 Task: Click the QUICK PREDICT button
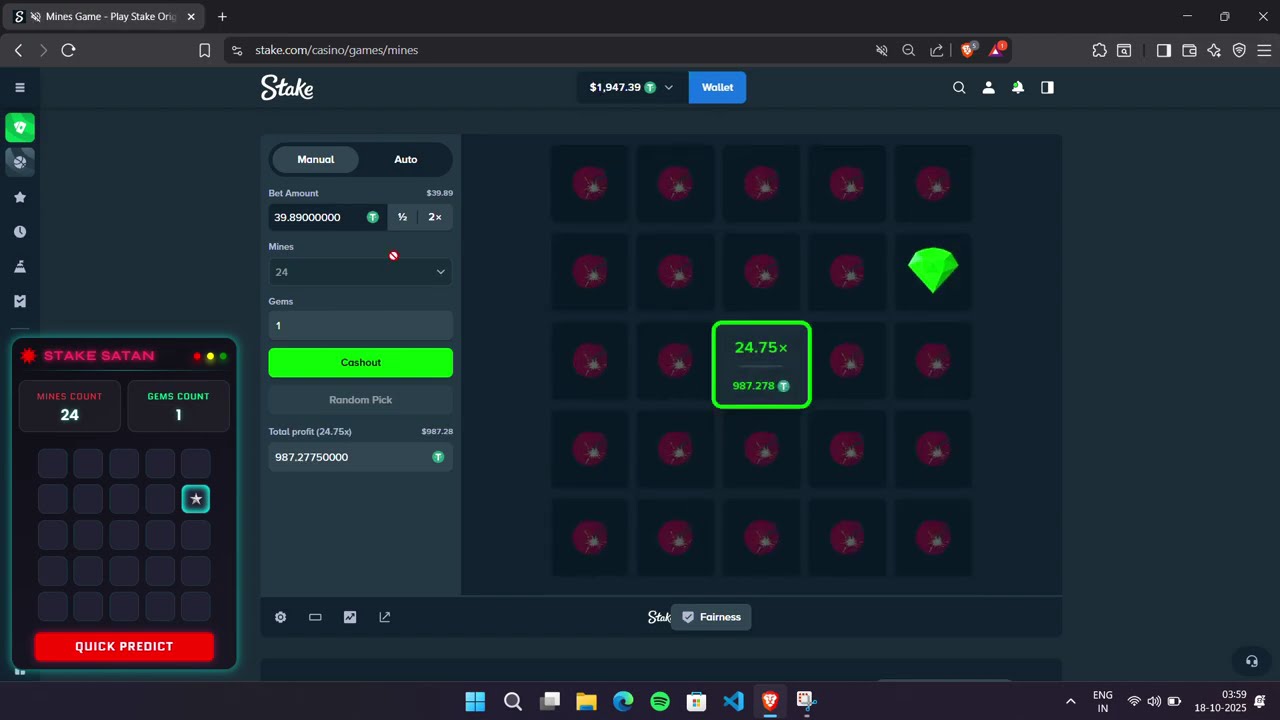coord(124,647)
